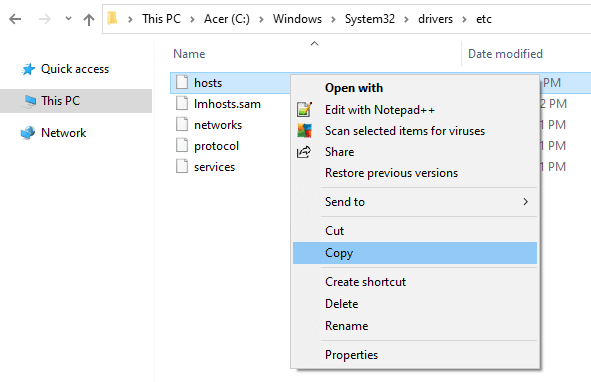Viewport: 591px width, 382px height.
Task: Choose Edit with Notepad++
Action: click(415, 110)
